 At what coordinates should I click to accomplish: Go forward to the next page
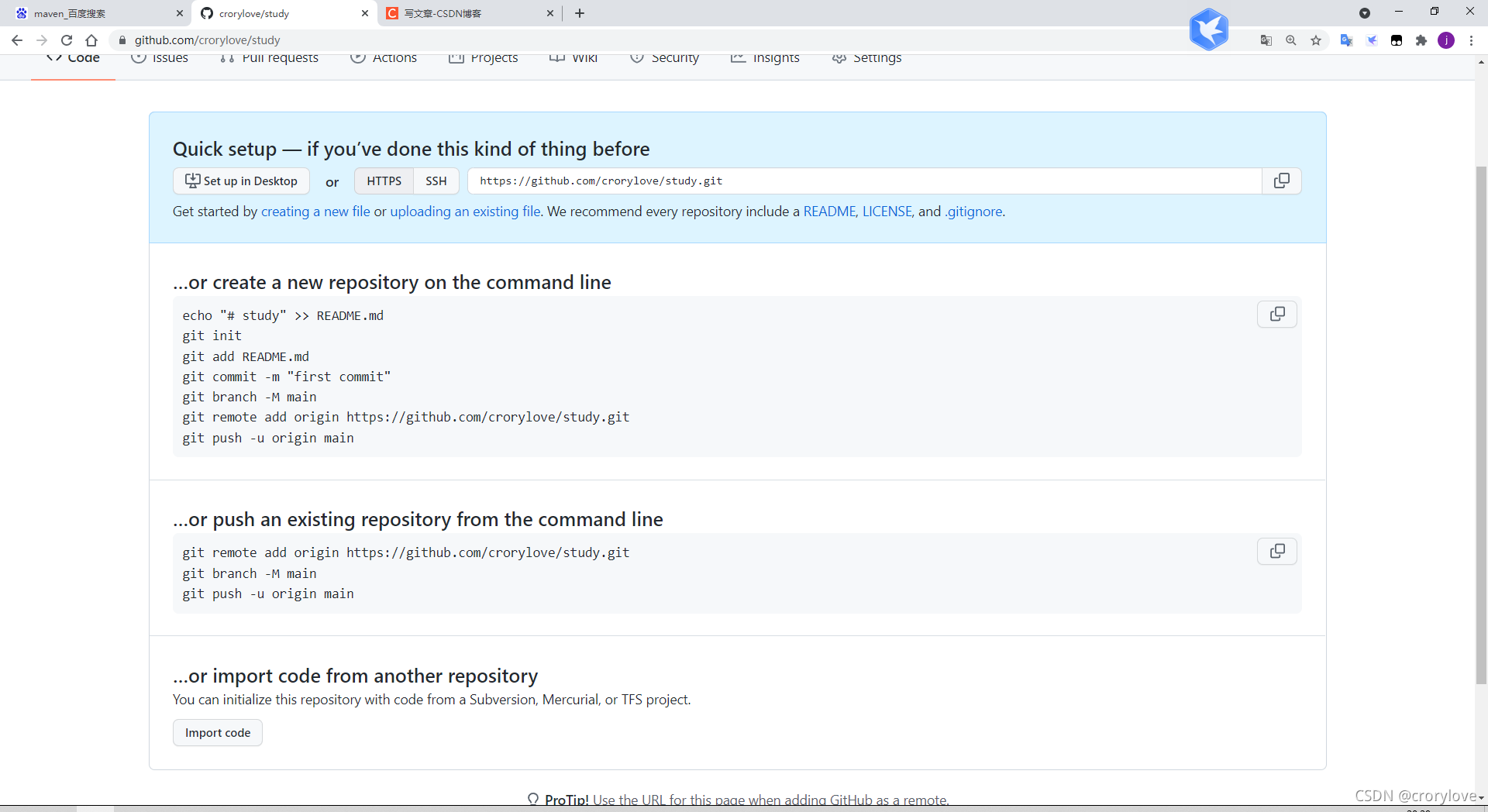point(42,40)
